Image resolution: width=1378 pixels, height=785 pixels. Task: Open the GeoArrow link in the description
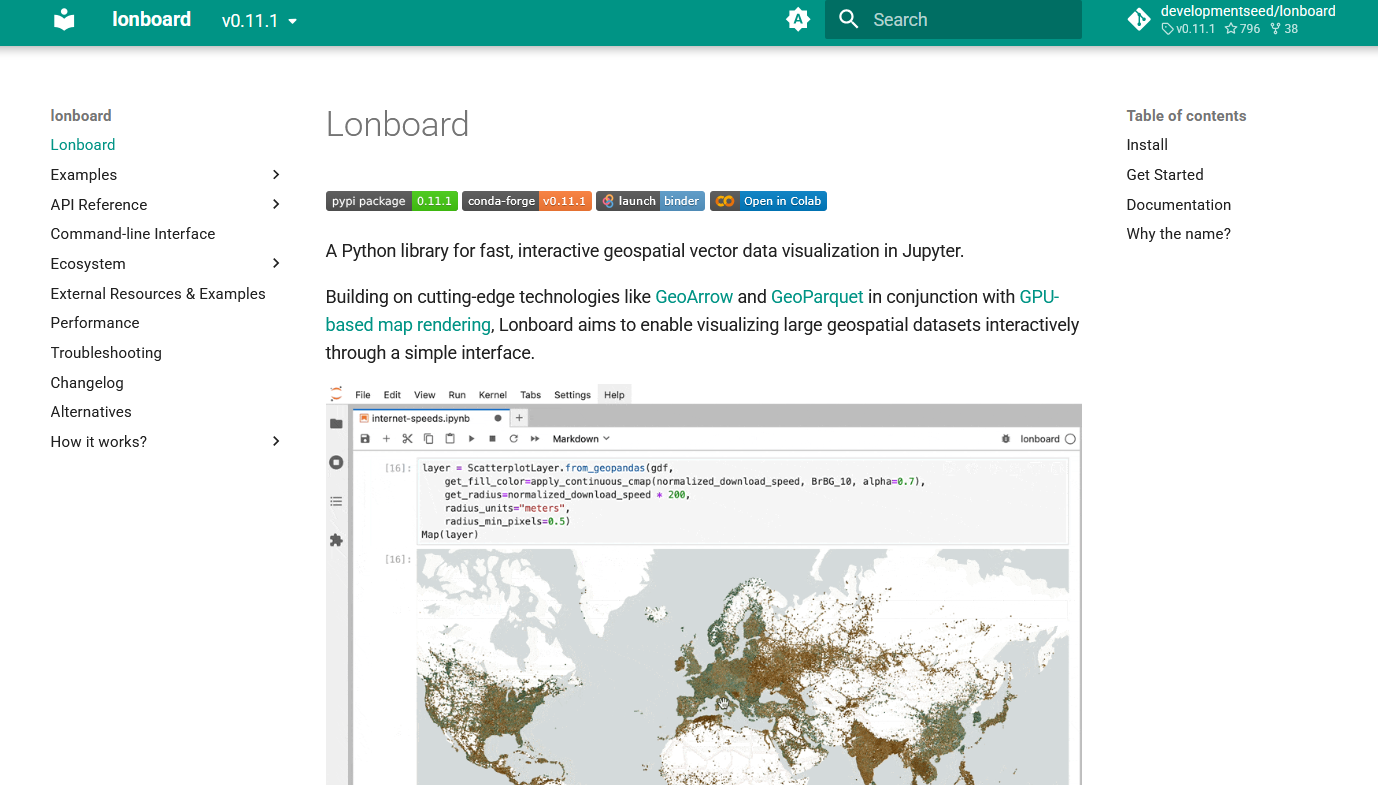click(x=694, y=297)
